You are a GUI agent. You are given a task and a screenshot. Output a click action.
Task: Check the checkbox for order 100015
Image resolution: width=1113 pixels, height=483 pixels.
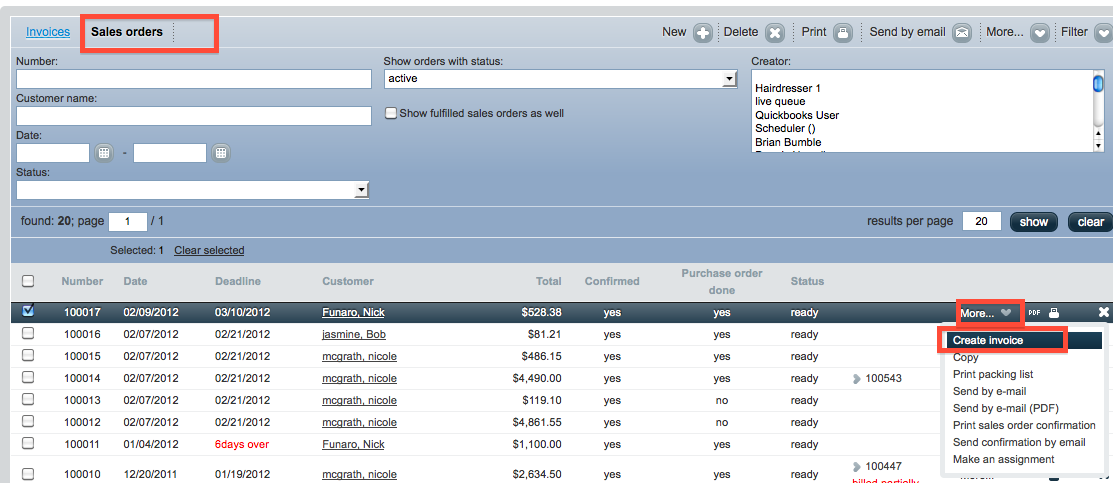(28, 355)
